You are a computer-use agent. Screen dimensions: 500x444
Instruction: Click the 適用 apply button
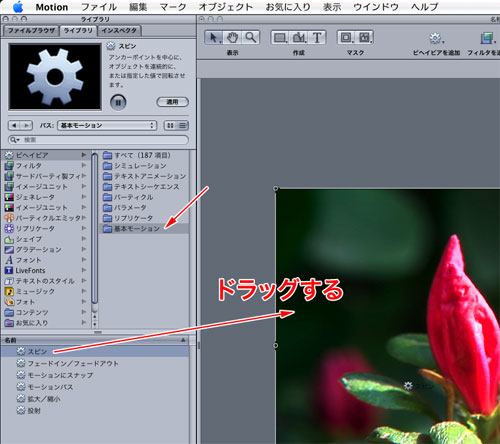click(173, 102)
